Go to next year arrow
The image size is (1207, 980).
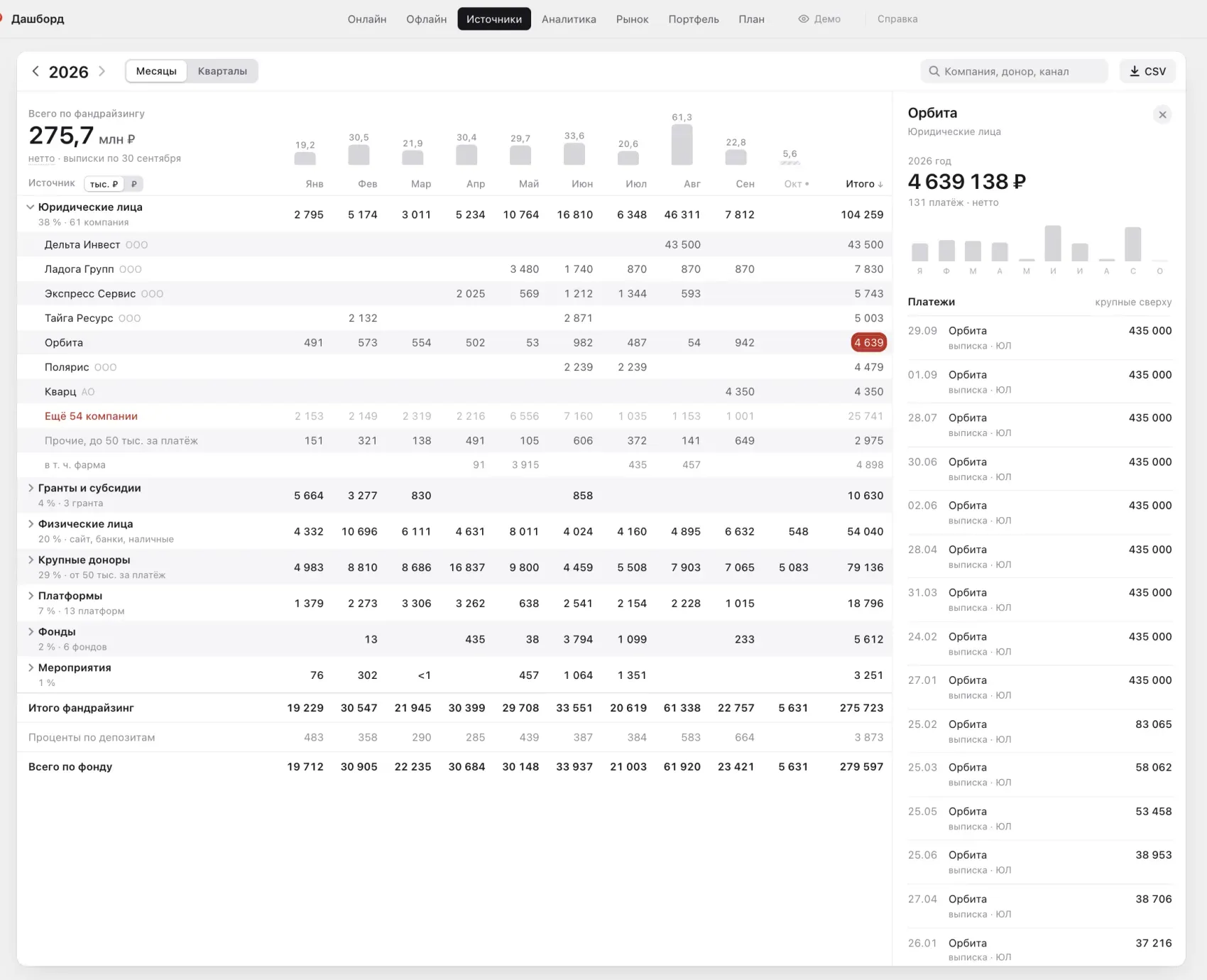[x=102, y=71]
